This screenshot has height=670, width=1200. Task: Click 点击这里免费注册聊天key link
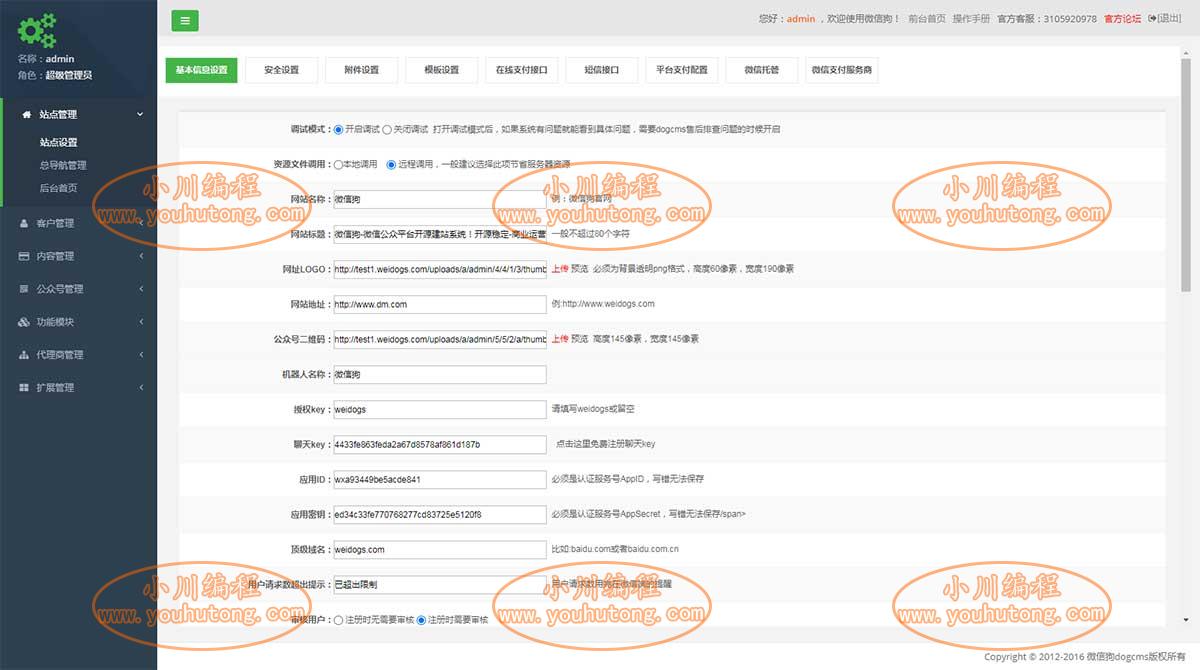pyautogui.click(x=606, y=444)
